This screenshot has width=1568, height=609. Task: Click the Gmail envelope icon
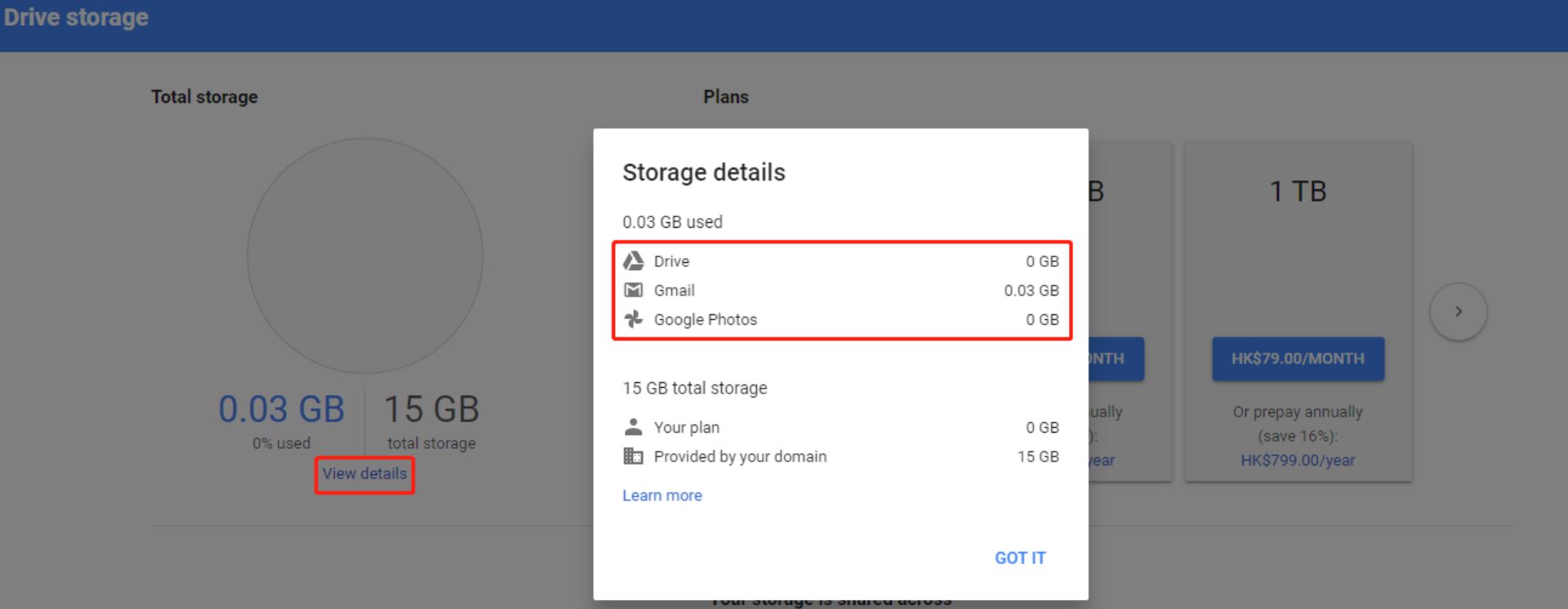[634, 290]
